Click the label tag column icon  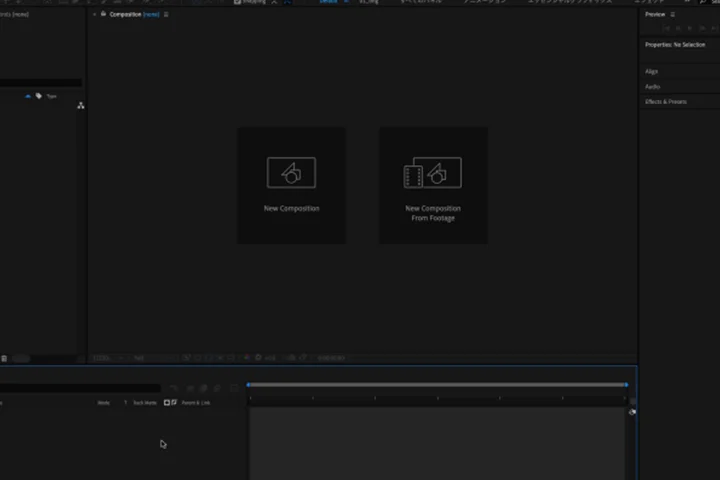[39, 96]
